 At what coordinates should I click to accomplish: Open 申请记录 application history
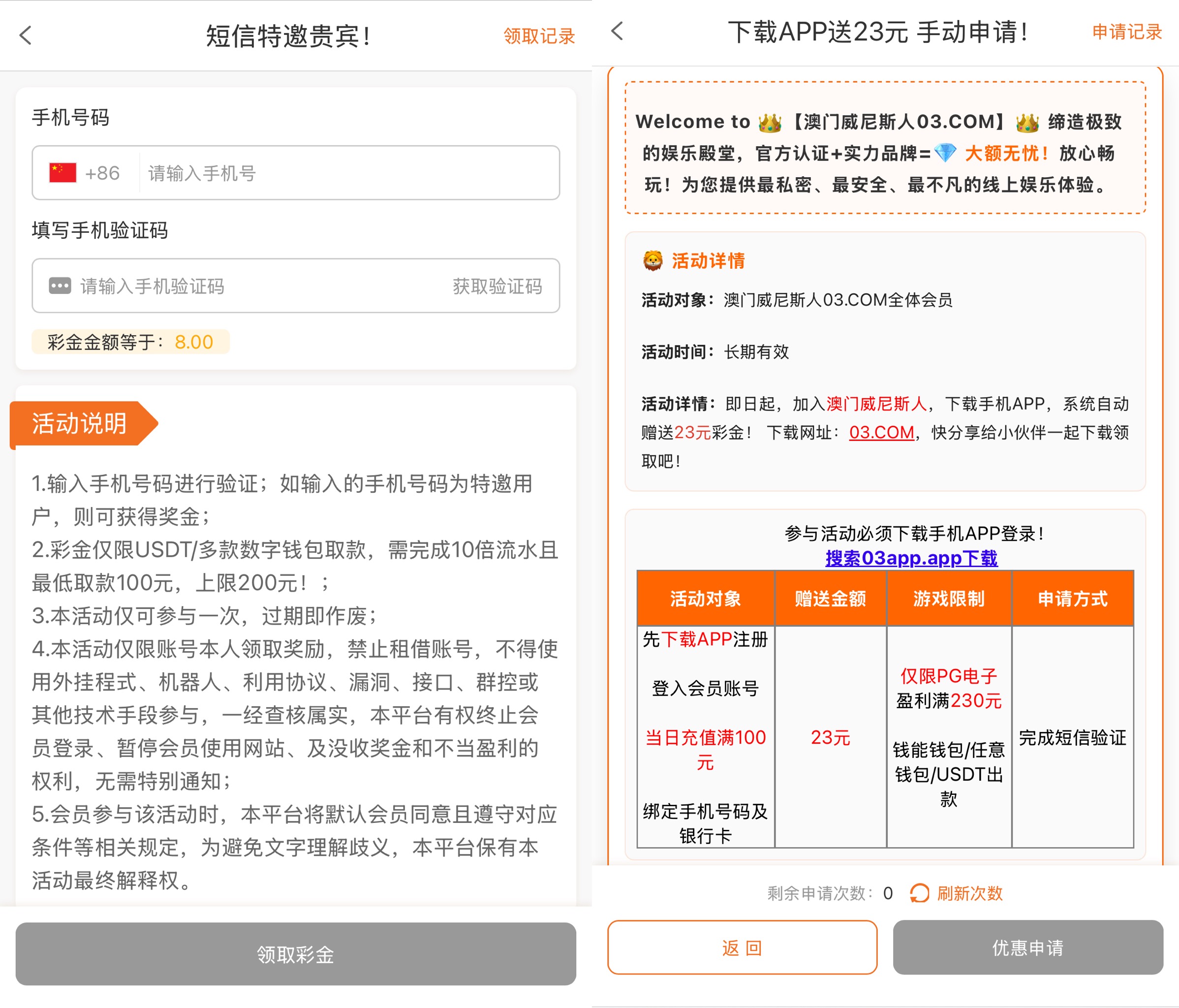(1127, 32)
